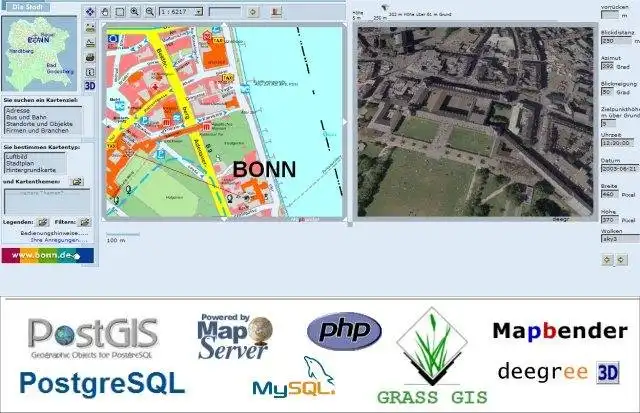The image size is (640, 413).
Task: Click the printer icon beside map
Action: coord(90,57)
